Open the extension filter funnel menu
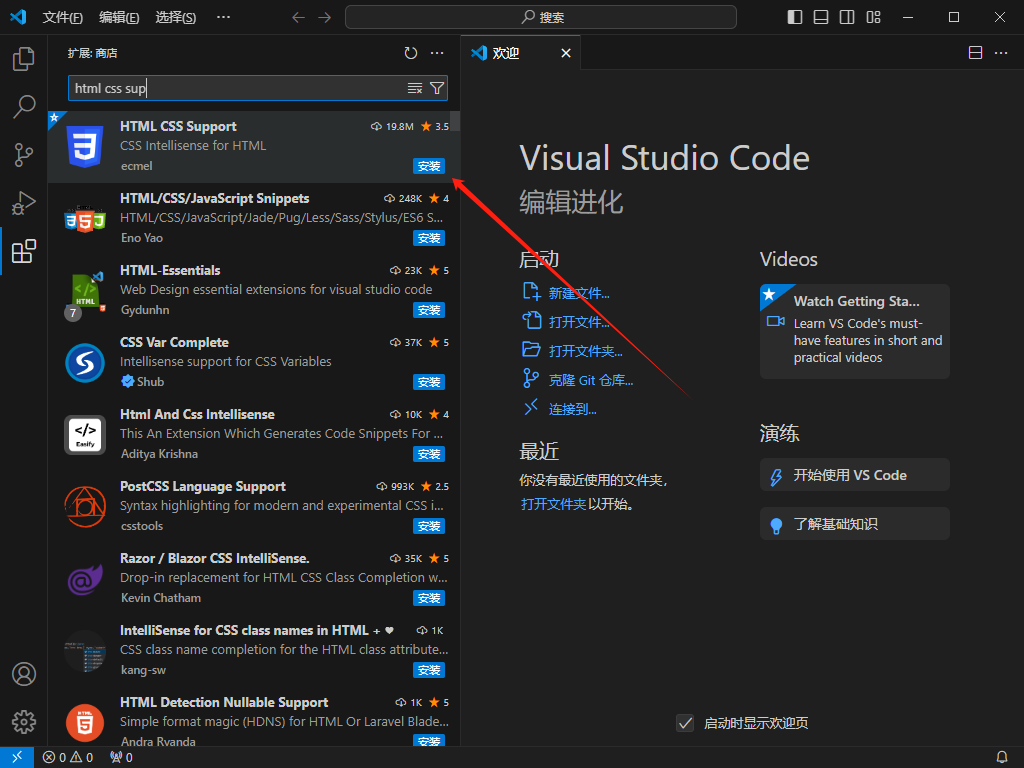This screenshot has width=1024, height=768. pos(437,88)
